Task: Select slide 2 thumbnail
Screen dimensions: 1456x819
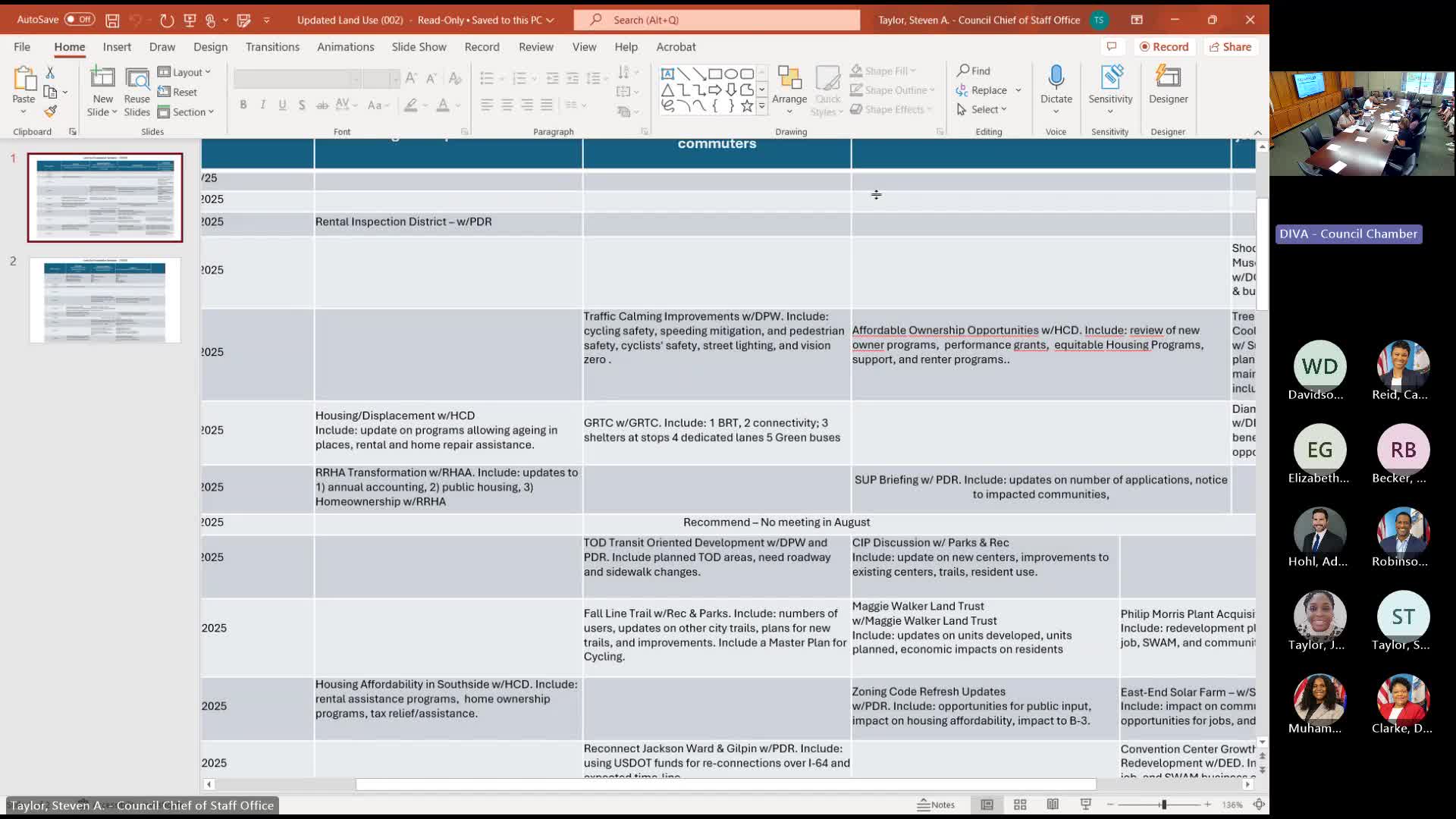Action: (105, 300)
